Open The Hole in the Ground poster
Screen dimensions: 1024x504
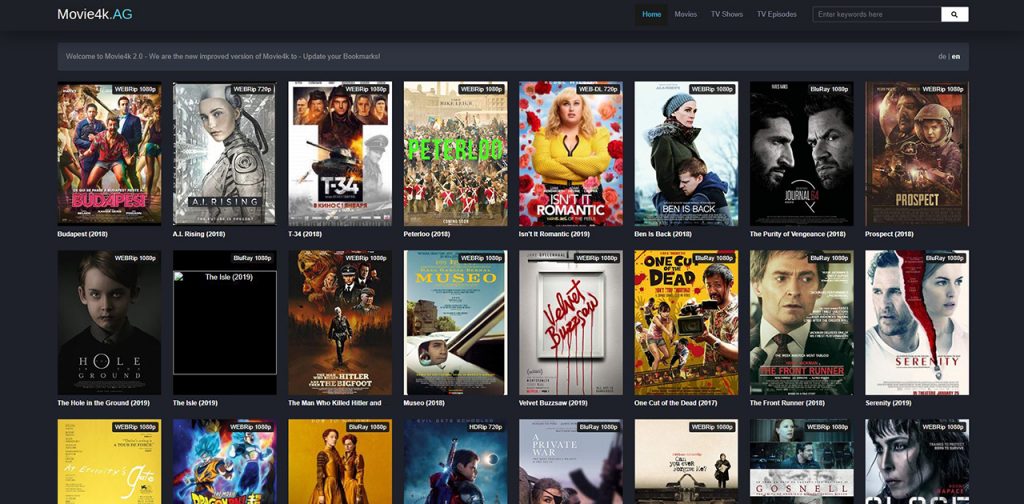(x=109, y=323)
